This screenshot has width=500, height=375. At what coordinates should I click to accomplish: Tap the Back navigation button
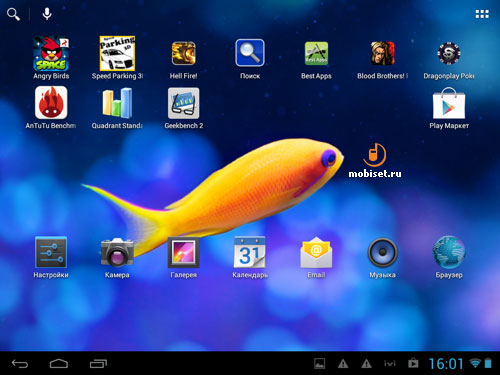[20, 364]
